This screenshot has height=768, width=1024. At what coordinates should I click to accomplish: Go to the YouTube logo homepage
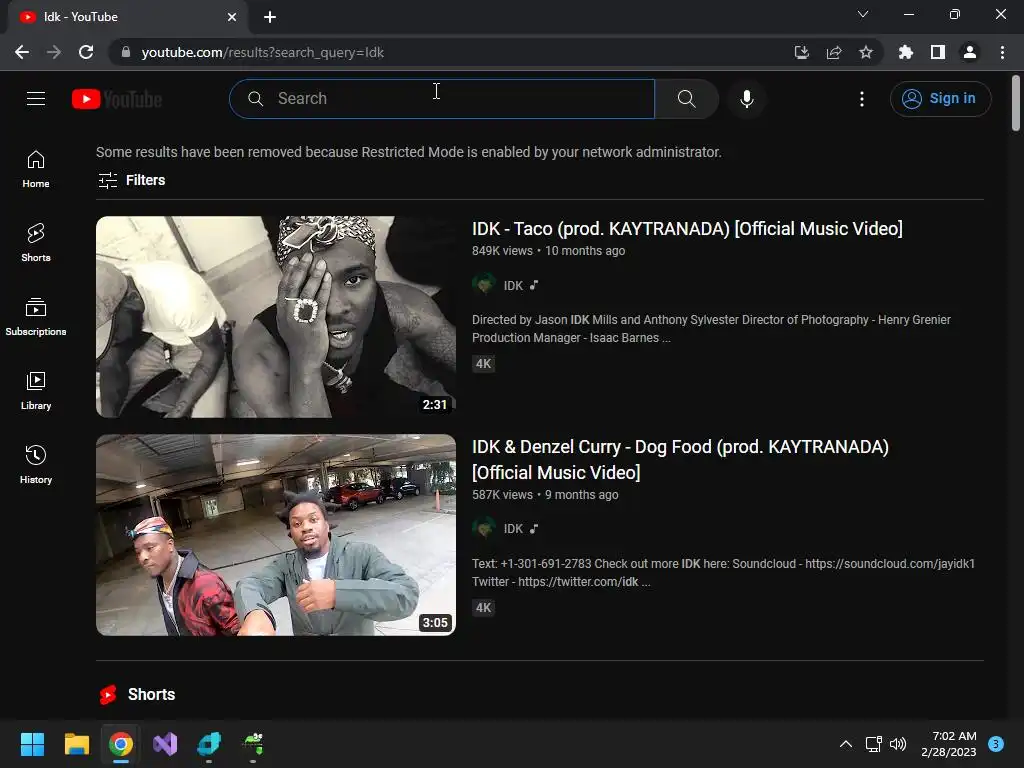[117, 99]
